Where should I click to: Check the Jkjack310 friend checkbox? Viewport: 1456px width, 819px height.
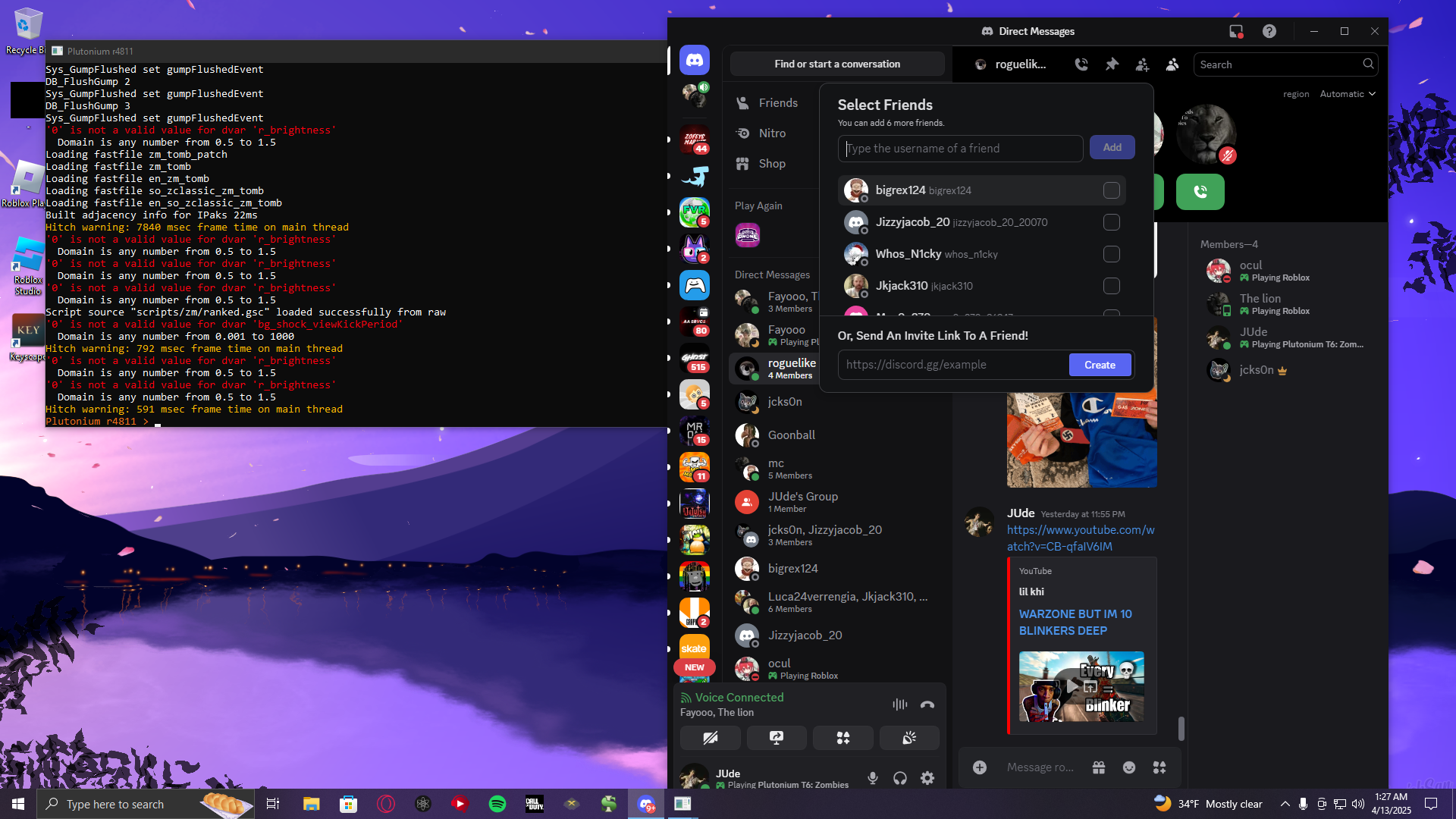tap(1112, 286)
